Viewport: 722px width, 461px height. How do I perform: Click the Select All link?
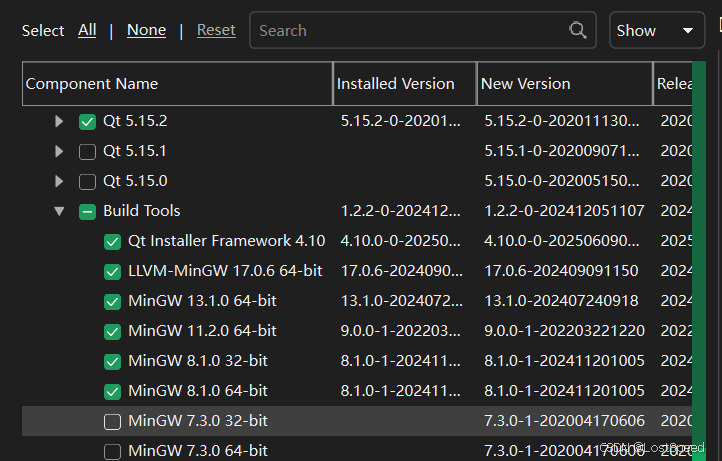pyautogui.click(x=87, y=30)
